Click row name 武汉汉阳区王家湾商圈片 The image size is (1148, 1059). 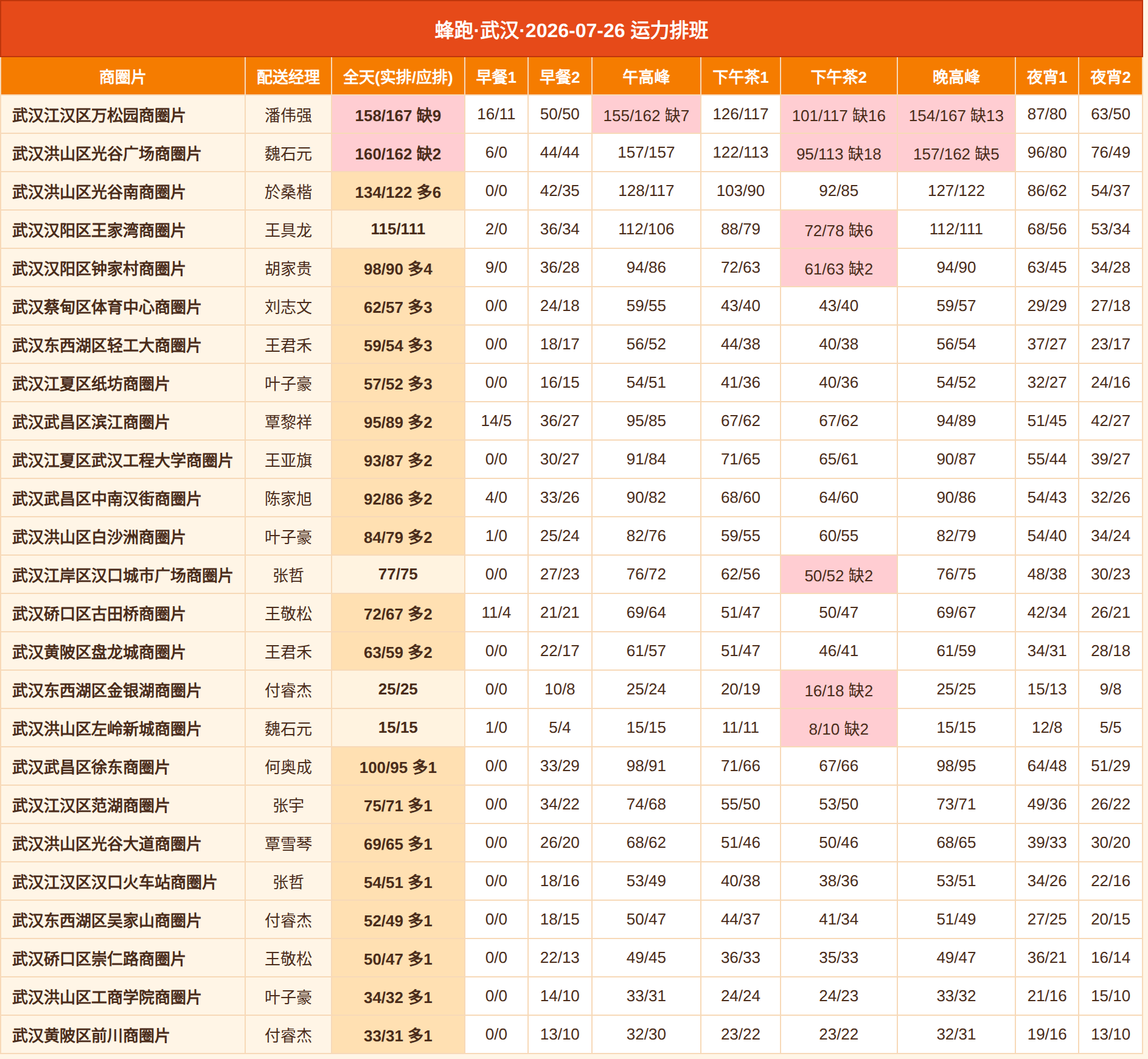[x=99, y=230]
